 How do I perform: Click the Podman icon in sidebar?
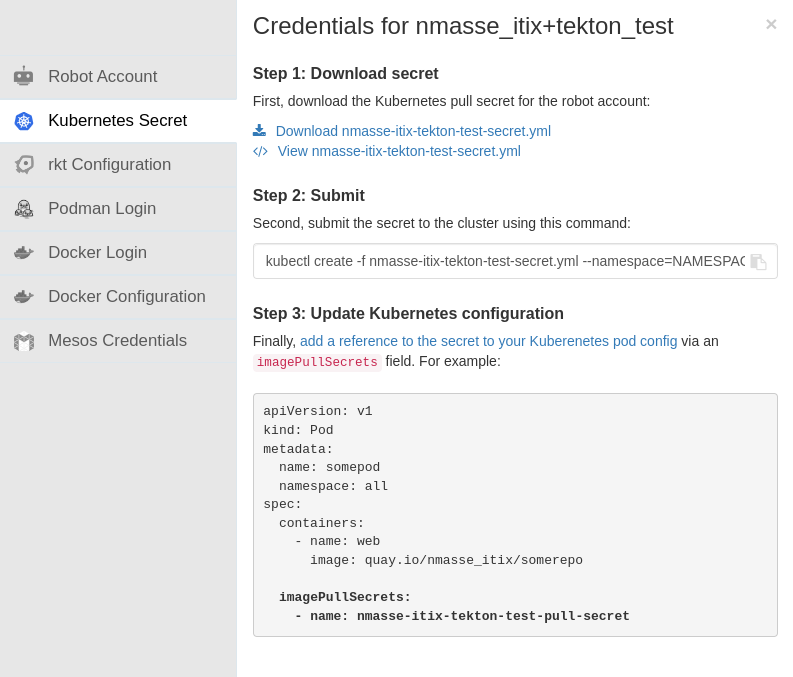[23, 209]
